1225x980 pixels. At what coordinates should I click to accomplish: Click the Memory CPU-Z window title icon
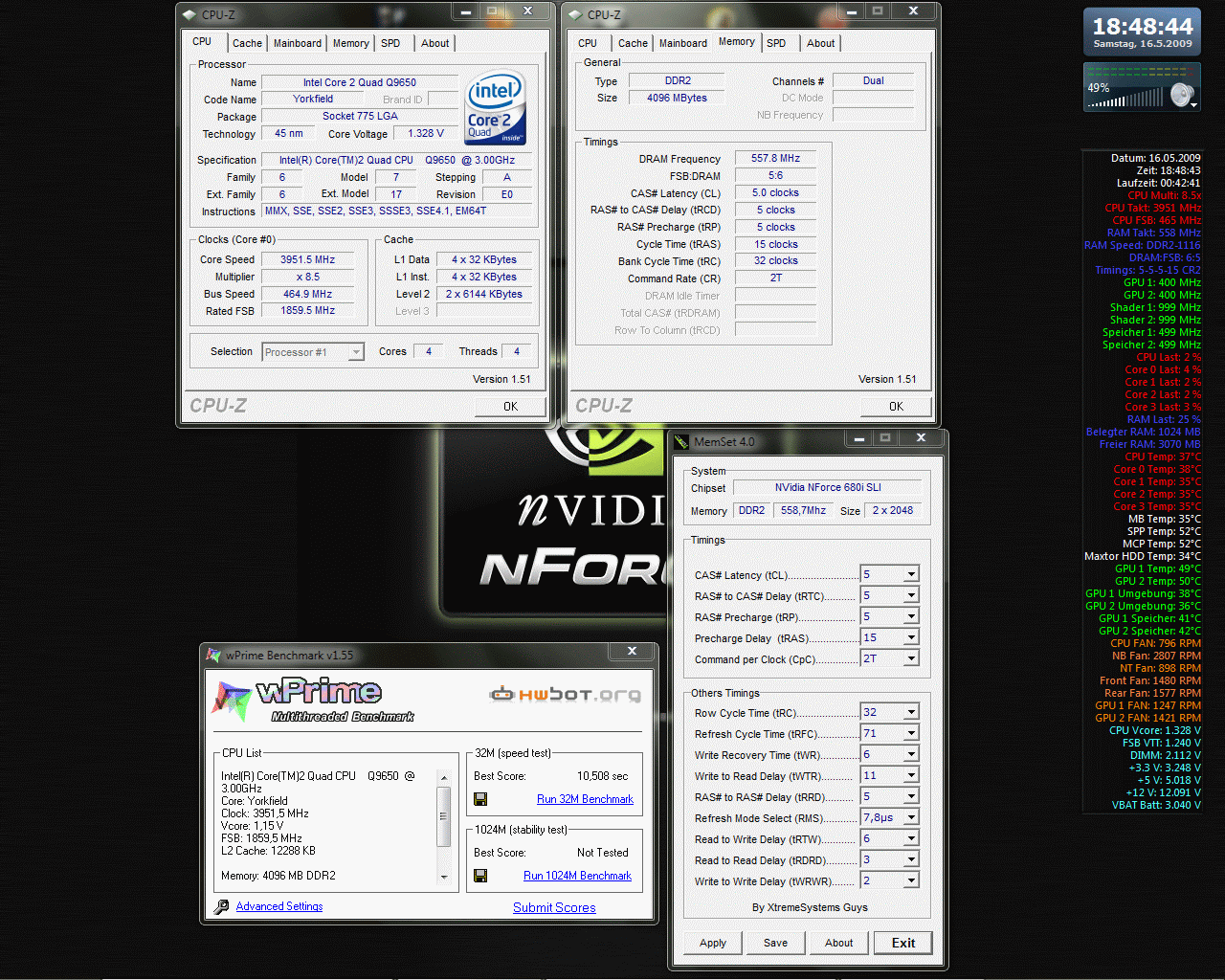pyautogui.click(x=575, y=14)
